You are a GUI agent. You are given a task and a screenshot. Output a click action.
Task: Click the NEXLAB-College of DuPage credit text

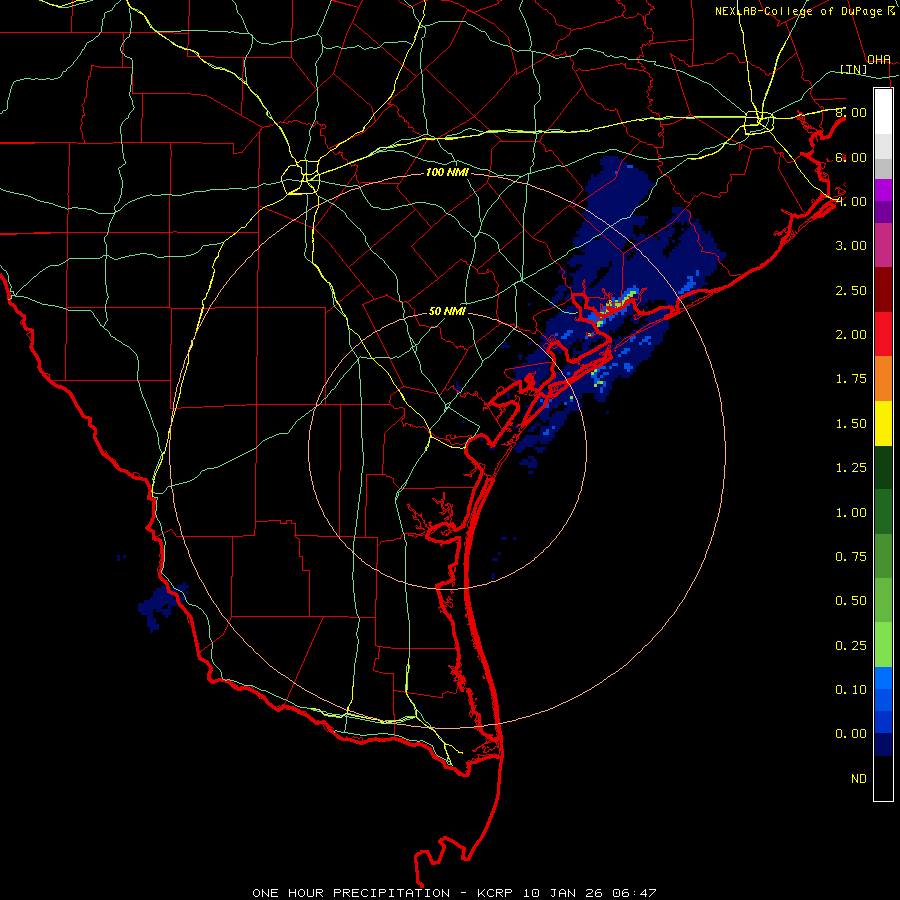point(804,11)
